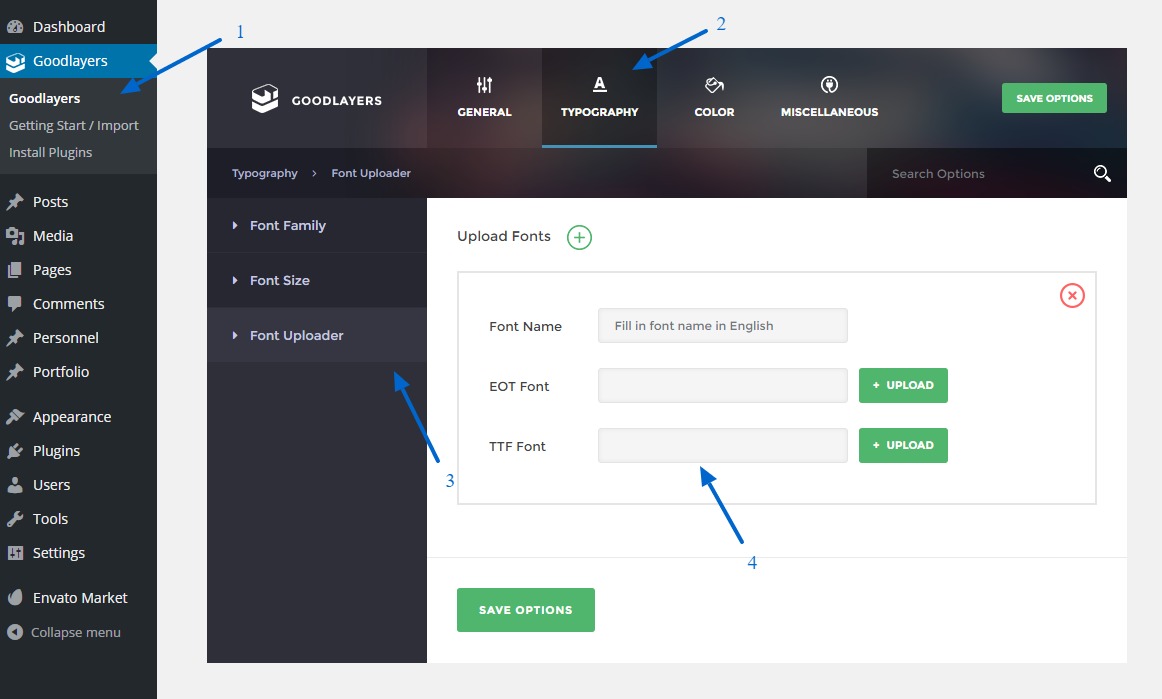1162x699 pixels.
Task: Click the green plus icon beside Upload Fonts
Action: click(579, 237)
